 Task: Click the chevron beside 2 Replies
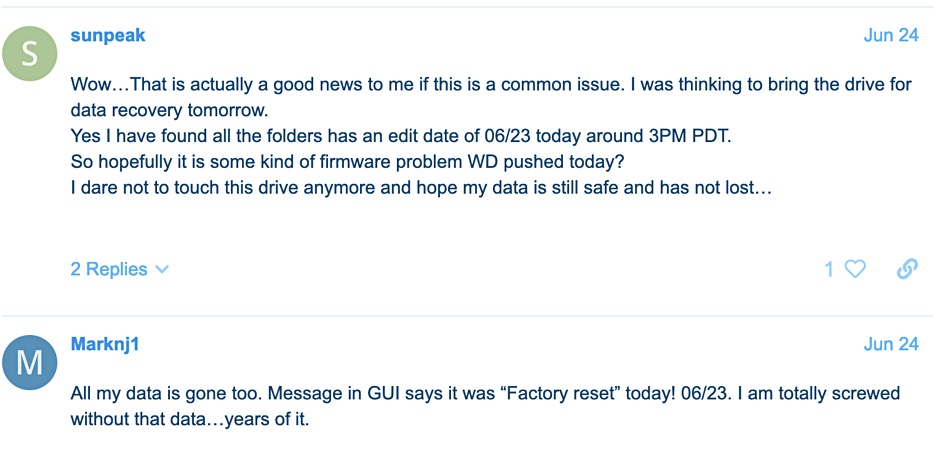coord(162,270)
